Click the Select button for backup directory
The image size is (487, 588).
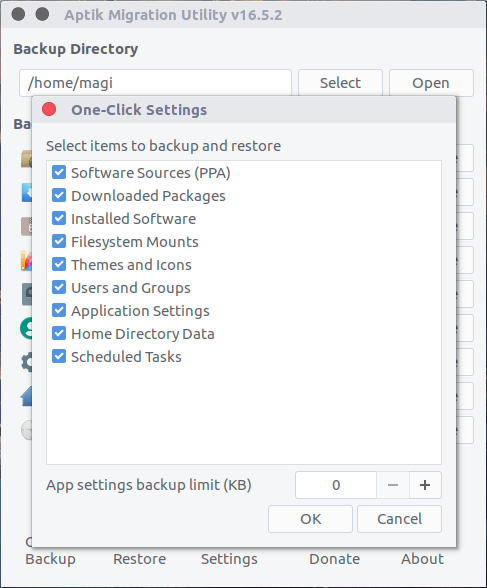click(x=340, y=83)
